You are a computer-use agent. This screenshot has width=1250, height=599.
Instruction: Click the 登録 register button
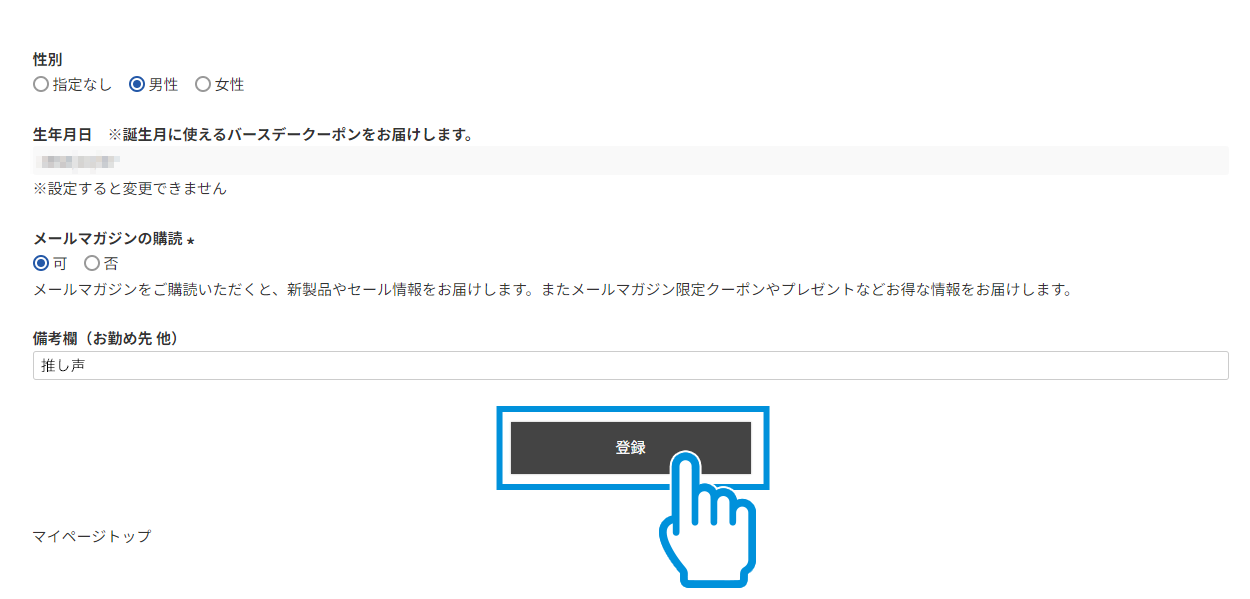point(631,448)
